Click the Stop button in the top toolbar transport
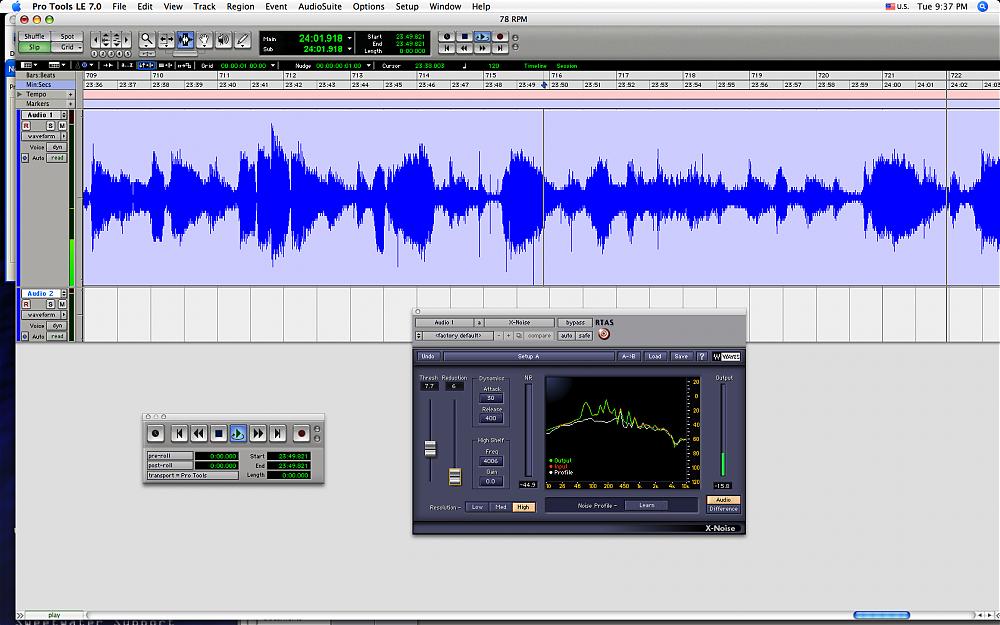This screenshot has height=625, width=1000. click(465, 37)
